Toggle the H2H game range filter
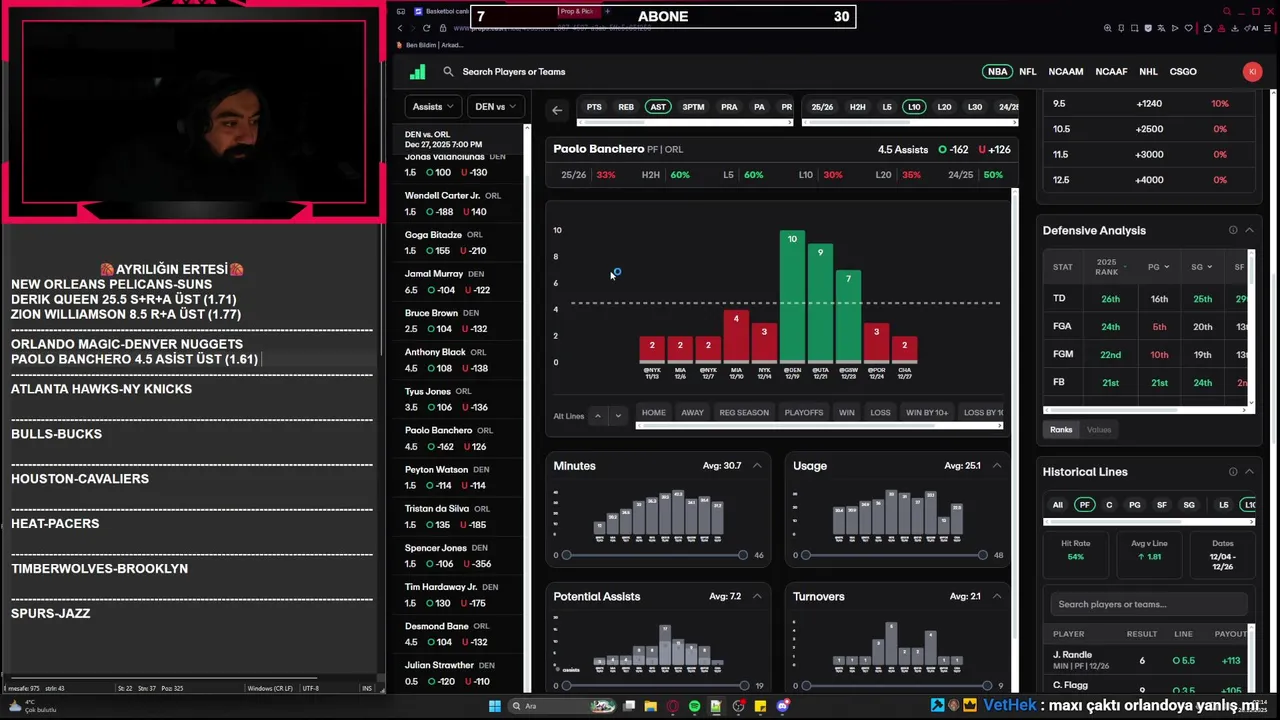1280x720 pixels. coord(857,107)
